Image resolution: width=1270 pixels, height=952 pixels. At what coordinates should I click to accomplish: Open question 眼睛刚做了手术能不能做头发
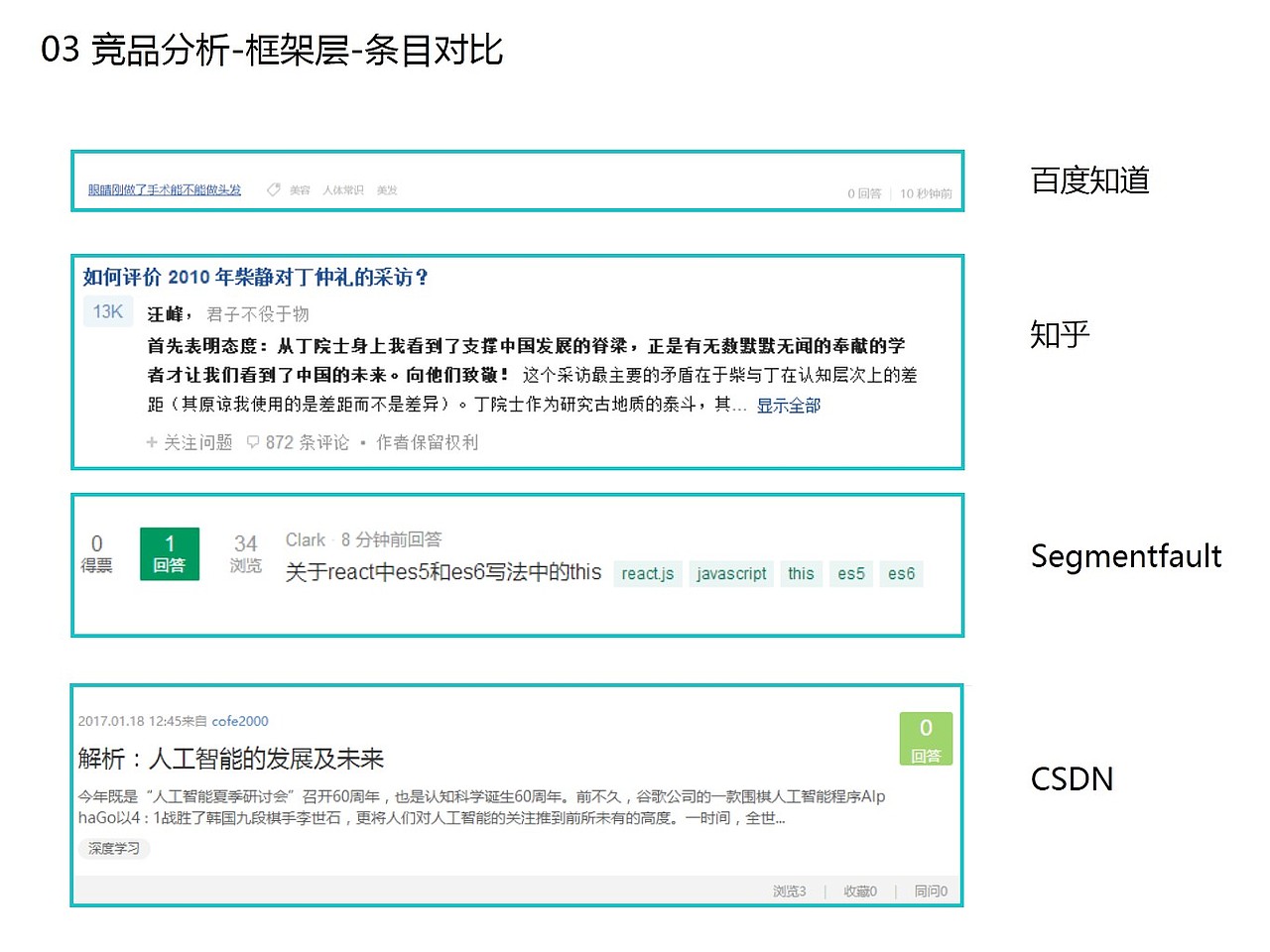(x=163, y=189)
